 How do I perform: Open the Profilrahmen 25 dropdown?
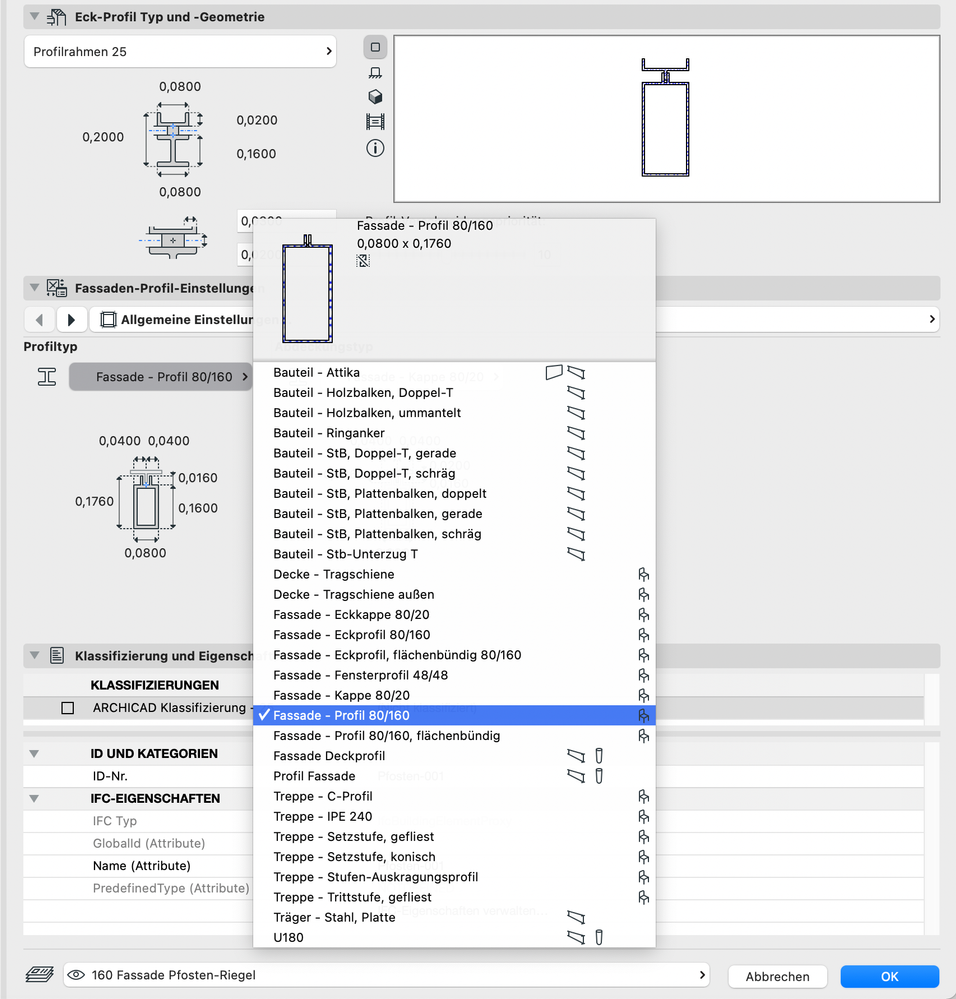coord(180,51)
